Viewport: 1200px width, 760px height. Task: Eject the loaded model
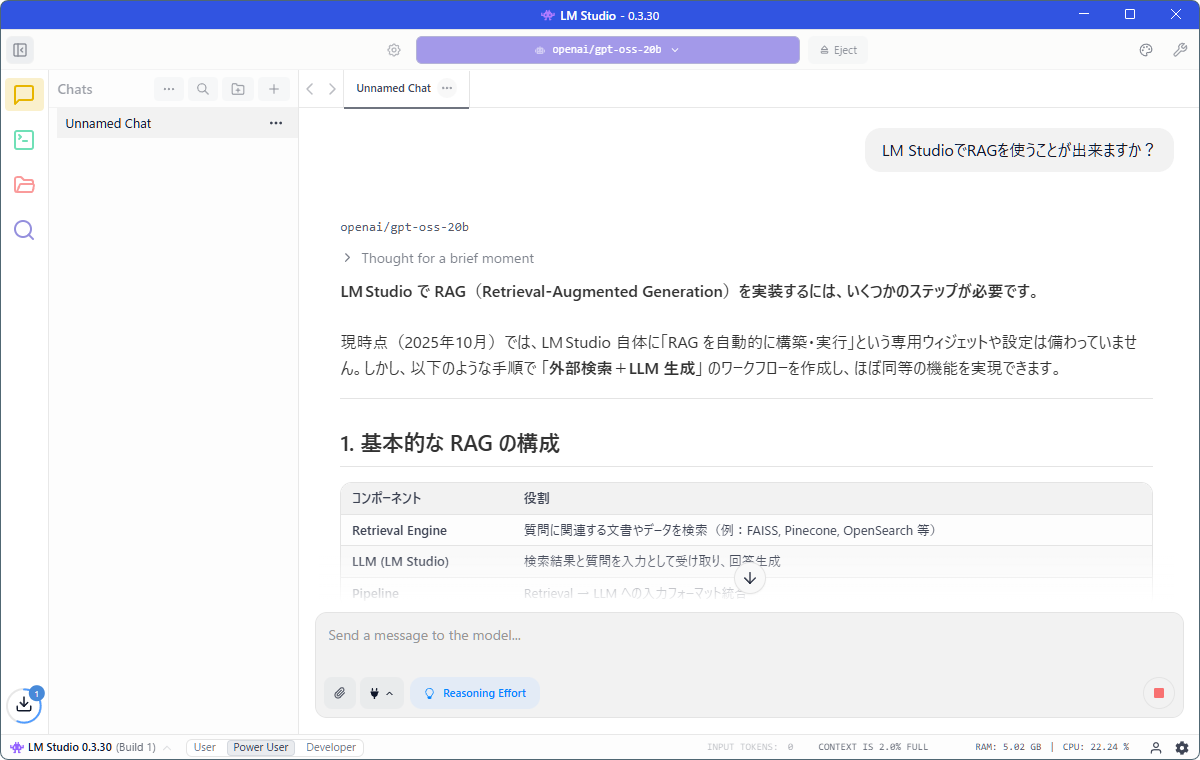tap(838, 50)
